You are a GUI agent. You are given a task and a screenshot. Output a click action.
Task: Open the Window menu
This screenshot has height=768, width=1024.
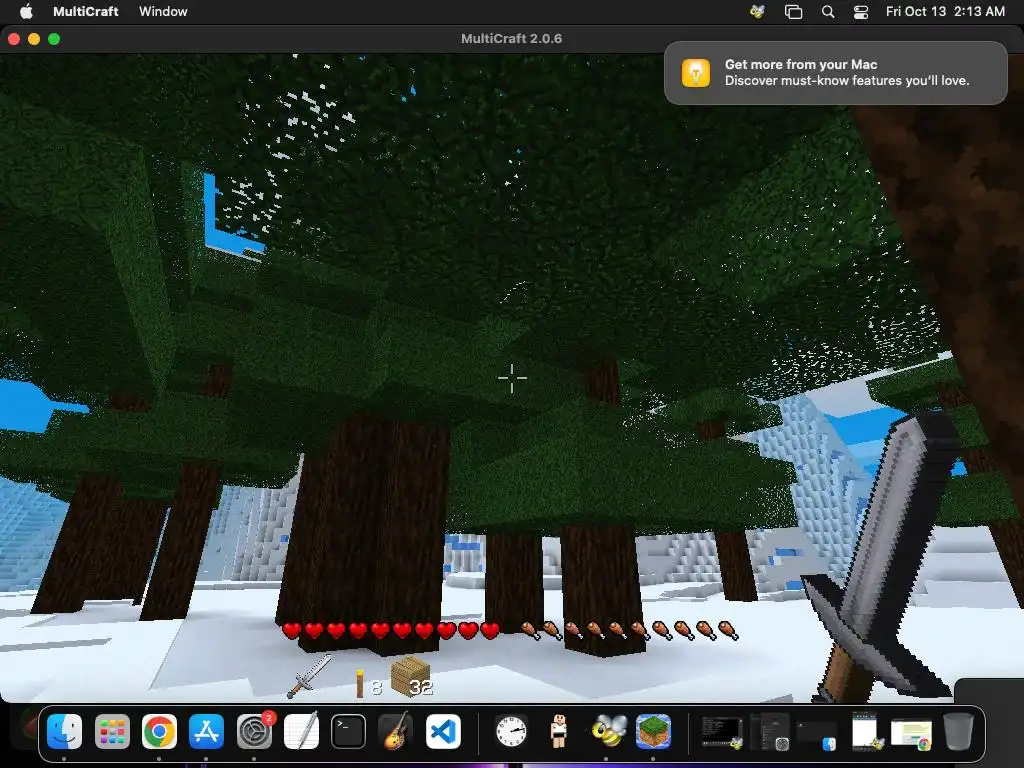pos(163,11)
